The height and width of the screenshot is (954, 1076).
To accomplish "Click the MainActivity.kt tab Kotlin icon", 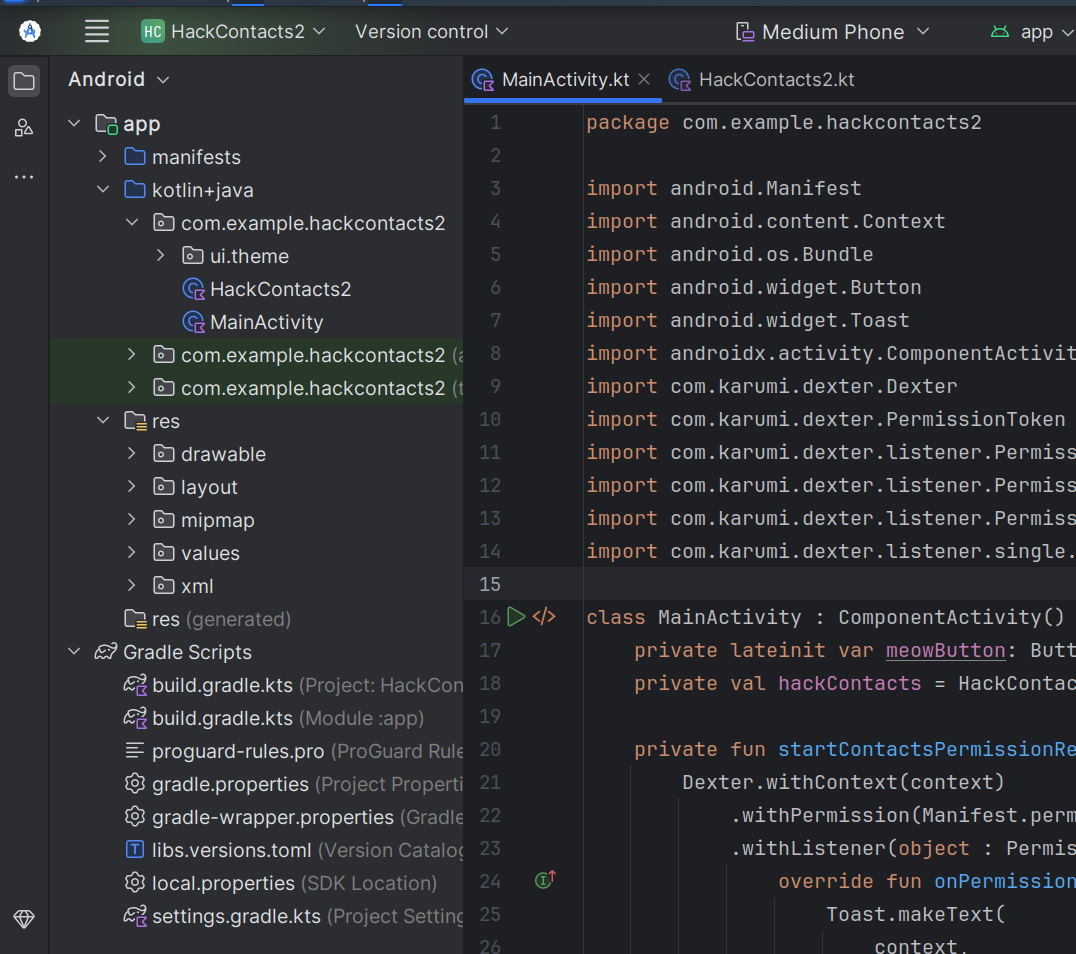I will (x=483, y=80).
